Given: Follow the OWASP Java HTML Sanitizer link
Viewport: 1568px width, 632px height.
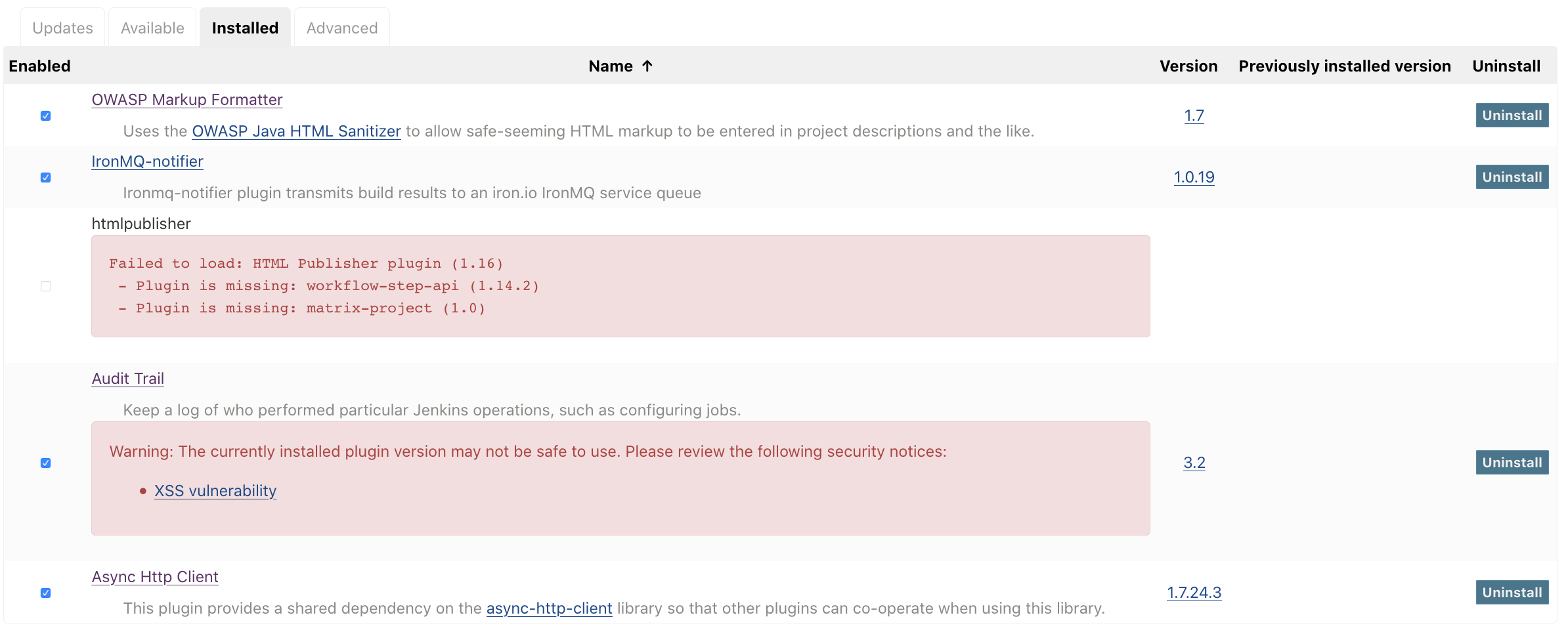Looking at the screenshot, I should 296,131.
